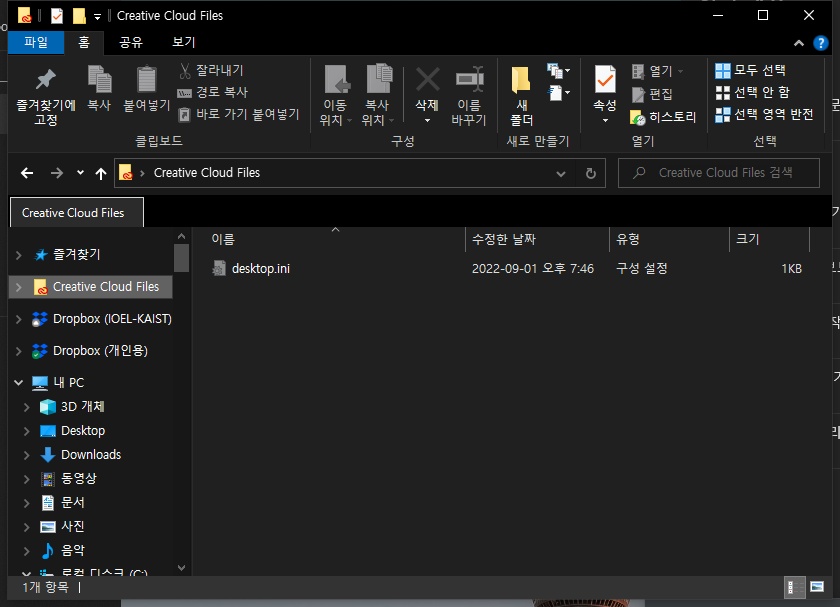Select 잘라내기 (Cut) in clipboard group
Screen dimensions: 840x607
211,70
